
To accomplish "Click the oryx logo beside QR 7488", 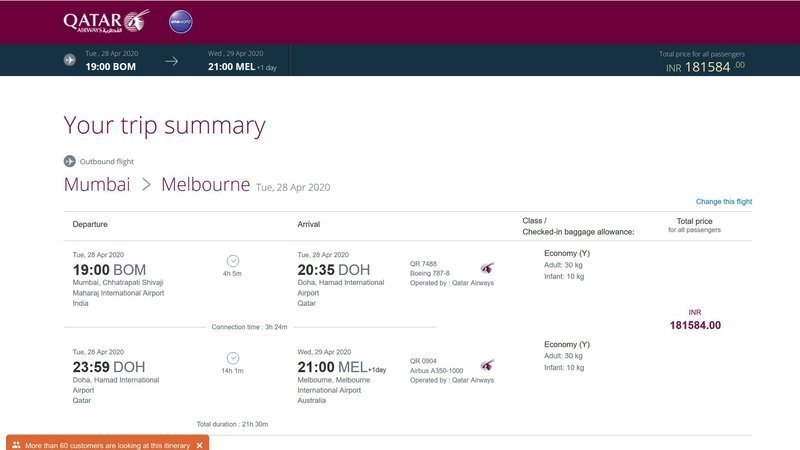I will 487,268.
